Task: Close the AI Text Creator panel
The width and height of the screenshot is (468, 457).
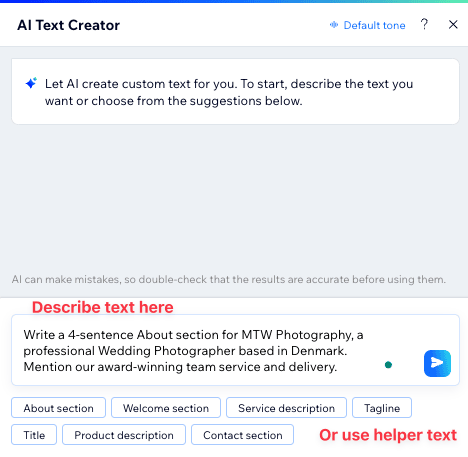Action: 453,25
